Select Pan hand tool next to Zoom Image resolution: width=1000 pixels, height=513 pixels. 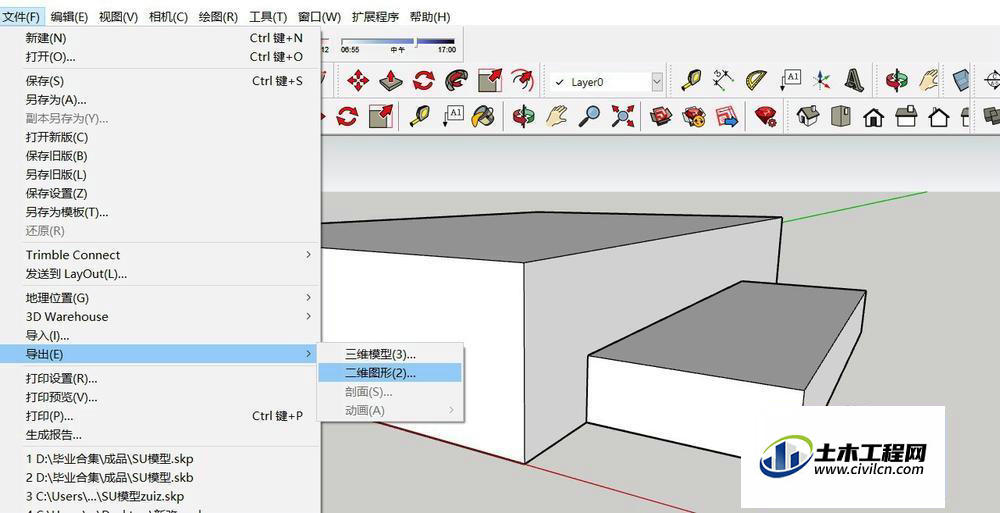(x=557, y=116)
